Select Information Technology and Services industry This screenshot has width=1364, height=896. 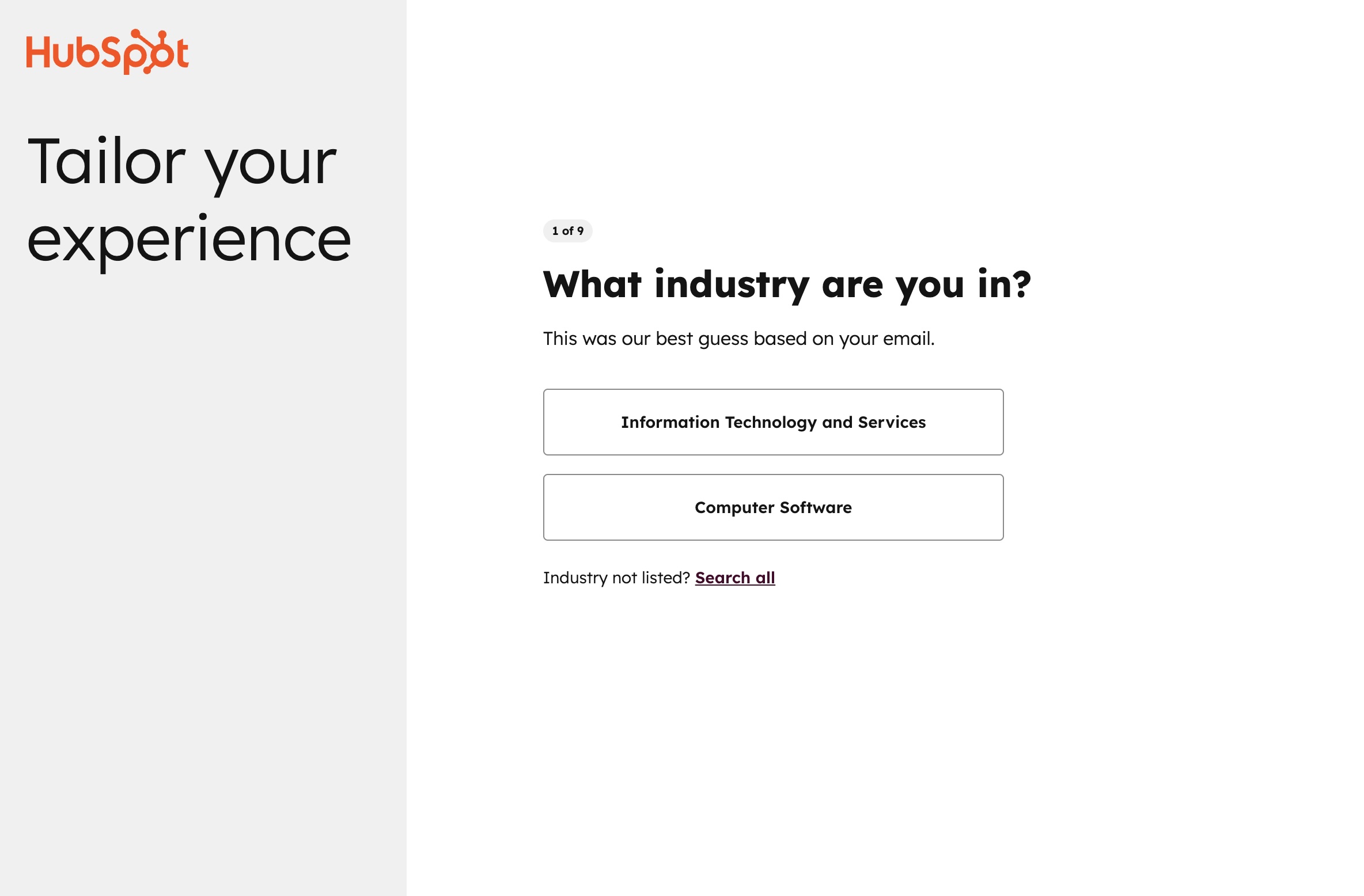pos(772,422)
